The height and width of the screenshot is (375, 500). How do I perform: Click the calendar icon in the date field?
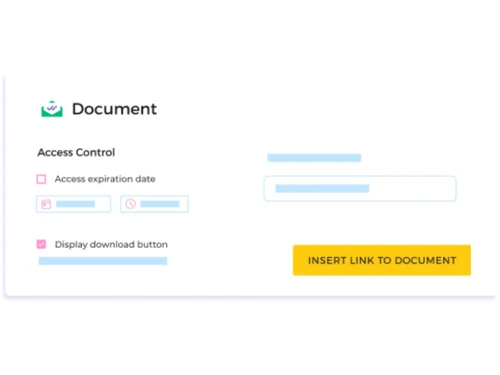coord(46,204)
